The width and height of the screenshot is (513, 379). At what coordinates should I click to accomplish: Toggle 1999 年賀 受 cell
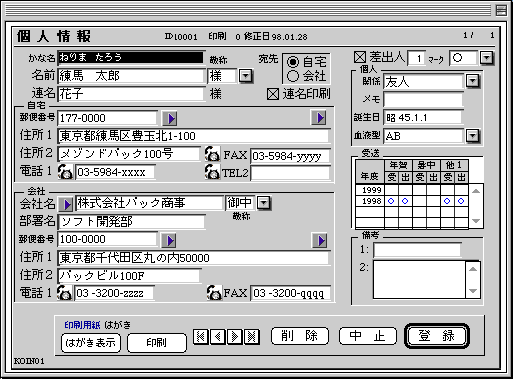391,190
